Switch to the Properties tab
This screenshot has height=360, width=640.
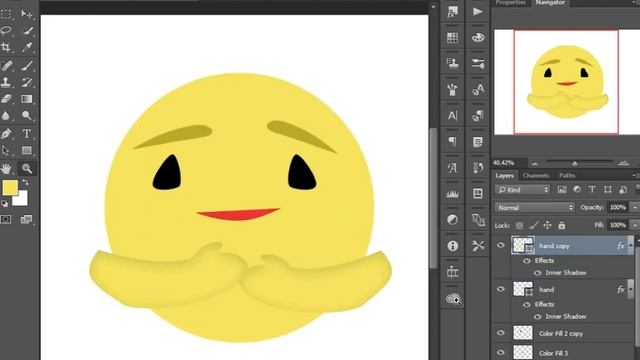pos(511,3)
